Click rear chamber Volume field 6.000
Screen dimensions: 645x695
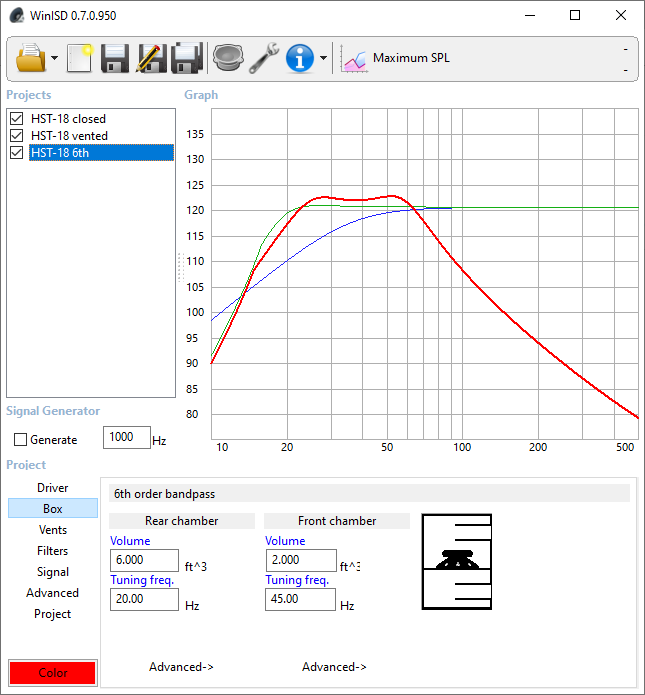coord(144,560)
